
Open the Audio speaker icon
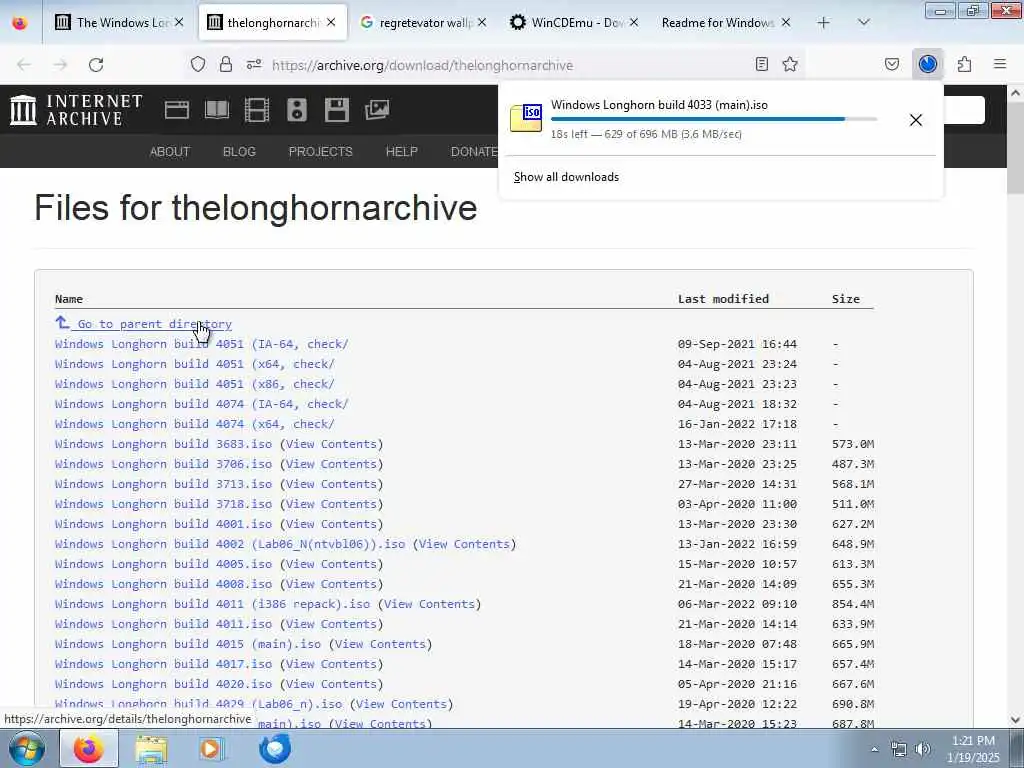pyautogui.click(x=297, y=110)
